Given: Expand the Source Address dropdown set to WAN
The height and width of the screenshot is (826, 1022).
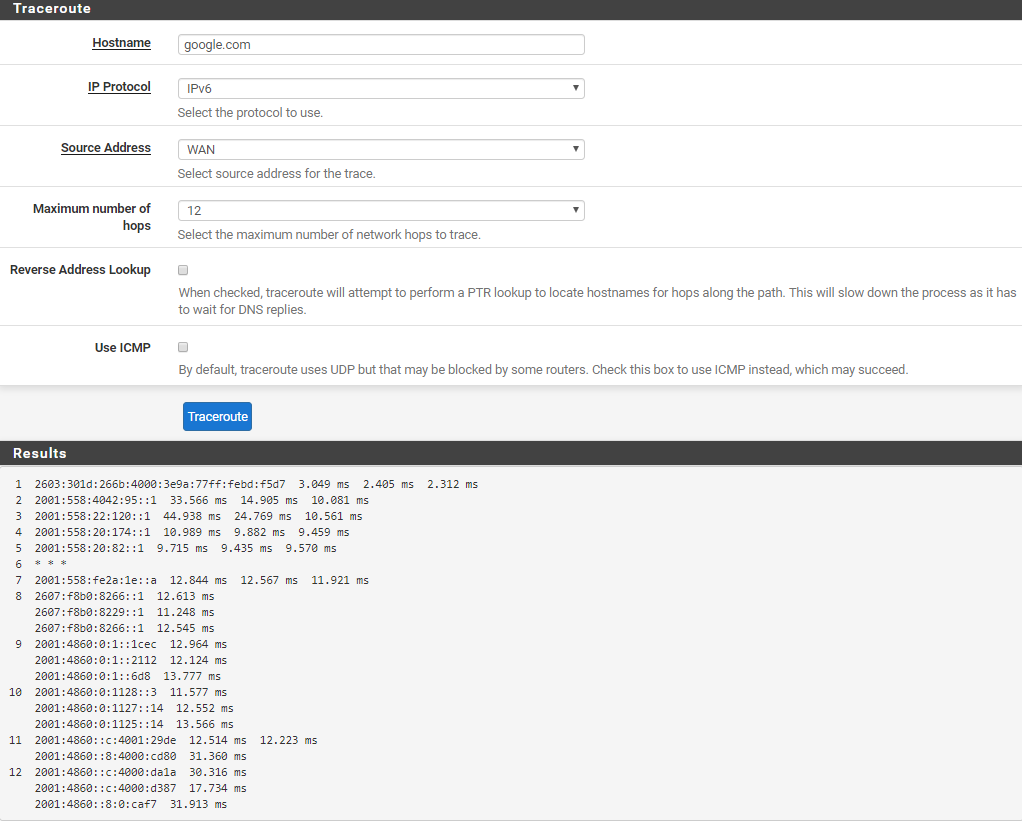Looking at the screenshot, I should tap(380, 149).
